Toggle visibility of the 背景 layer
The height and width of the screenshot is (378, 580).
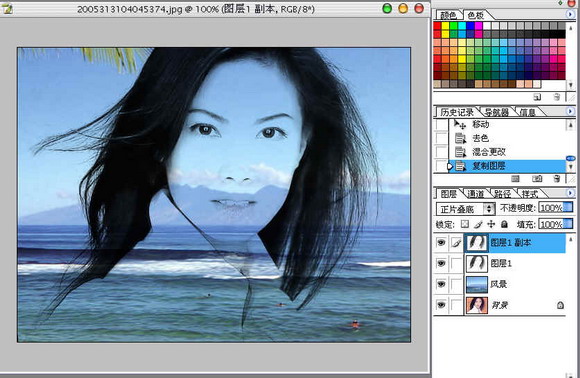coord(441,305)
